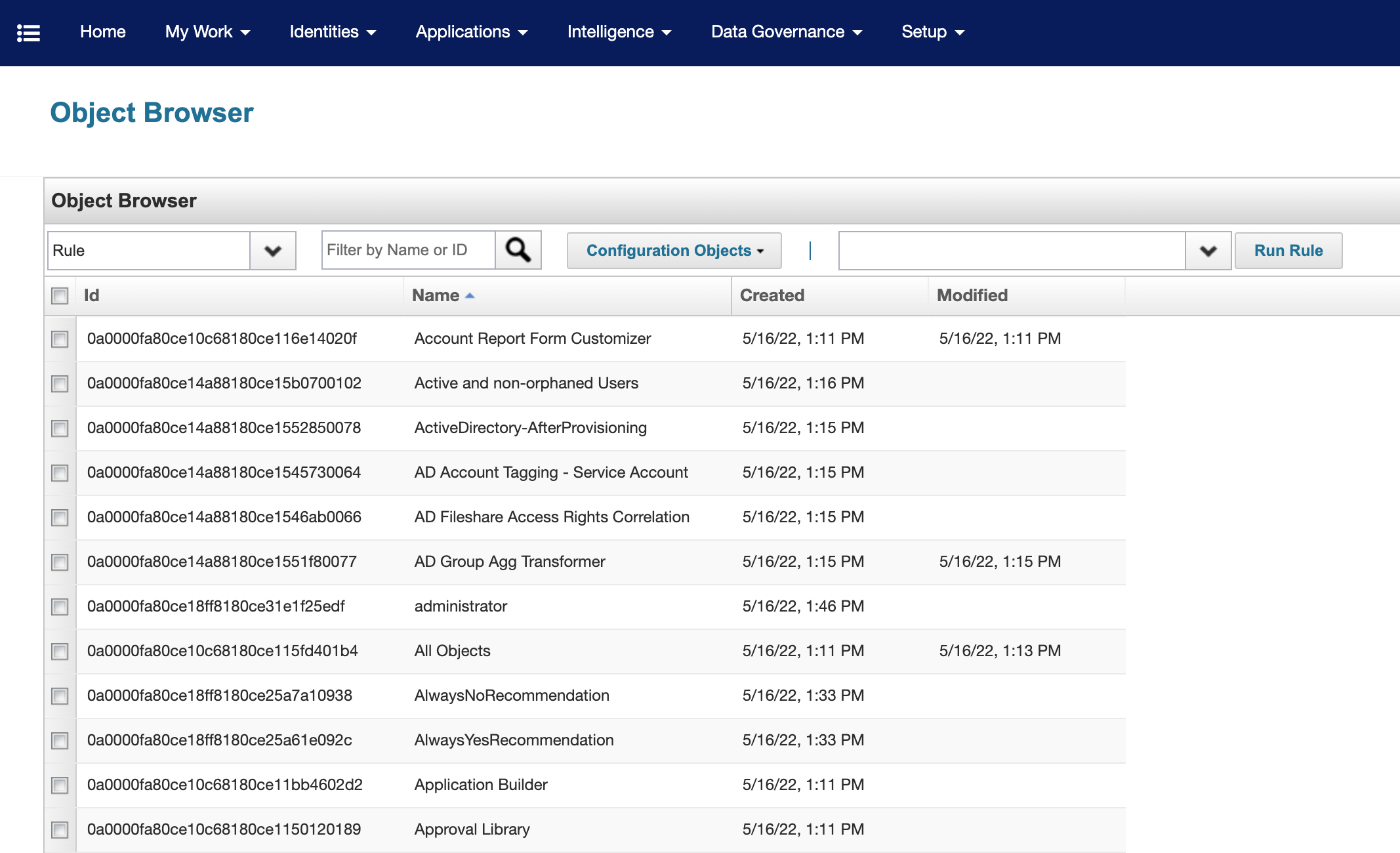The width and height of the screenshot is (1400, 853).
Task: Expand the Rule object type dropdown arrow
Action: click(273, 251)
